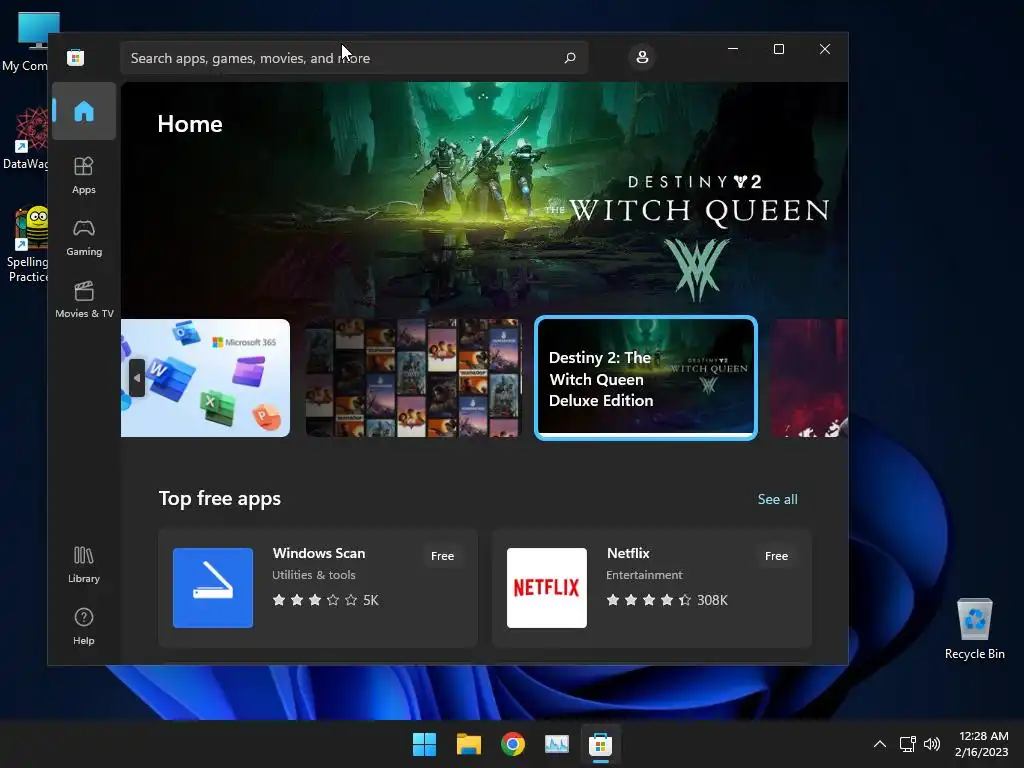Screen dimensions: 1024x768
Task: Open the Windows Scan app card
Action: pyautogui.click(x=318, y=588)
